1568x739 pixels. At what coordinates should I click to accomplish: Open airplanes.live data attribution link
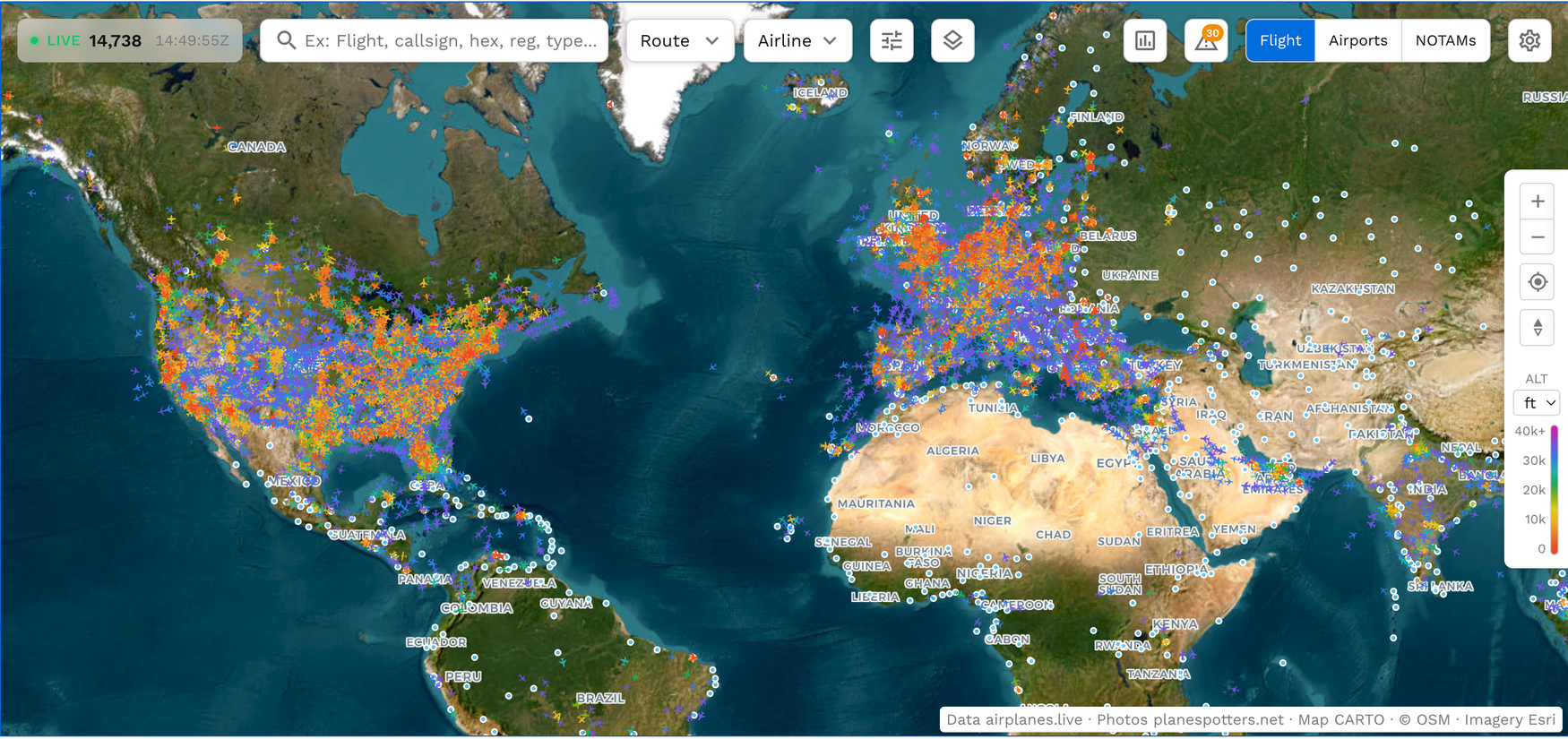pyautogui.click(x=1014, y=719)
